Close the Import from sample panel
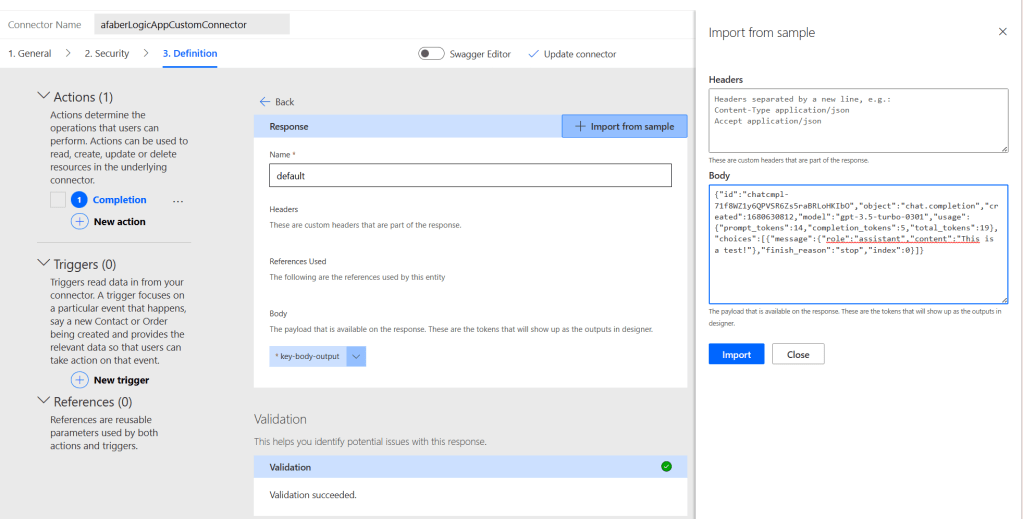The image size is (1023, 519). pyautogui.click(x=1003, y=32)
